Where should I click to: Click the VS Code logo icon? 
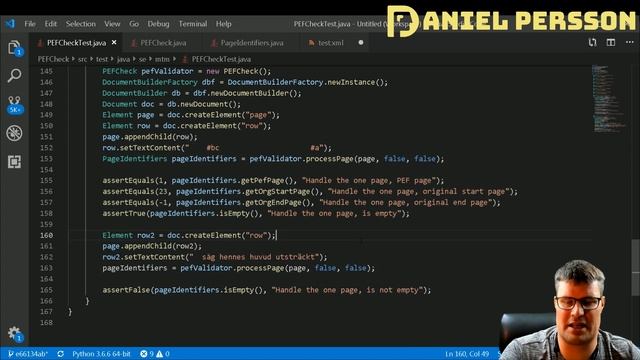pos(10,24)
